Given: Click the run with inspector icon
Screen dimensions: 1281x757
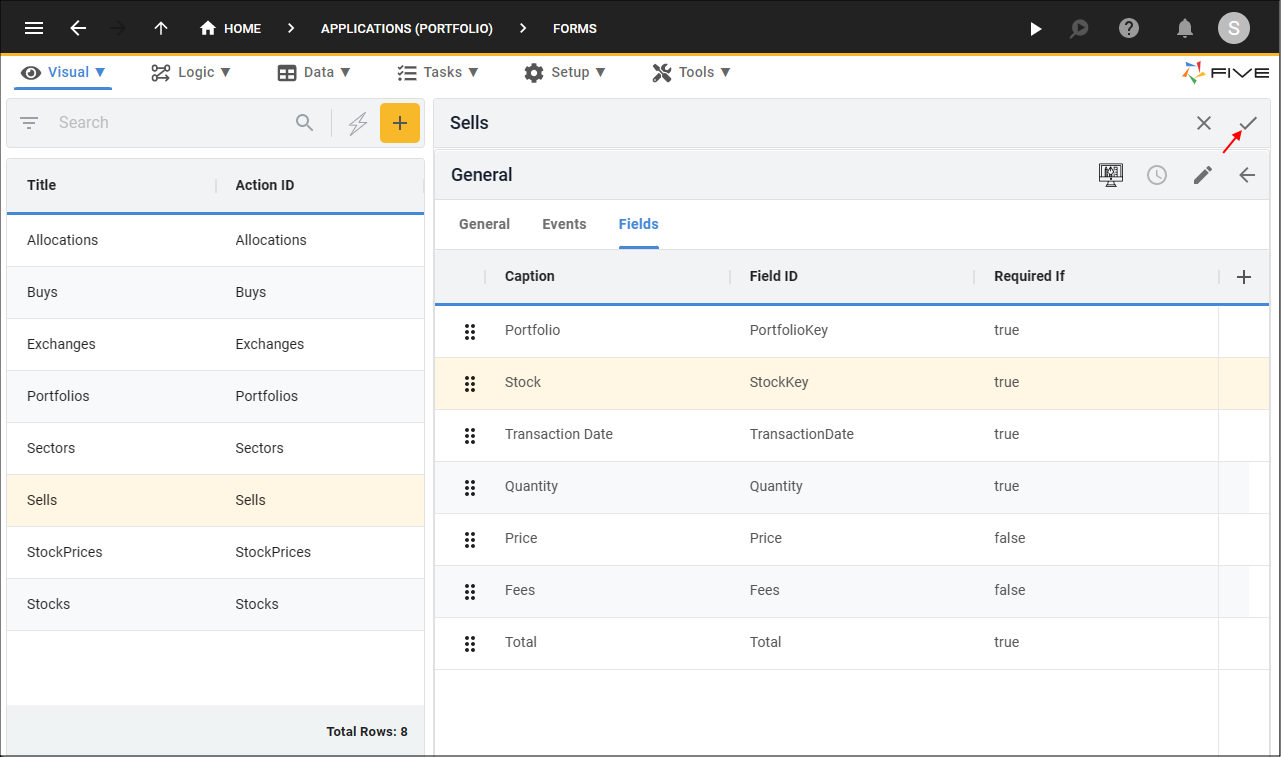Looking at the screenshot, I should tap(1079, 29).
